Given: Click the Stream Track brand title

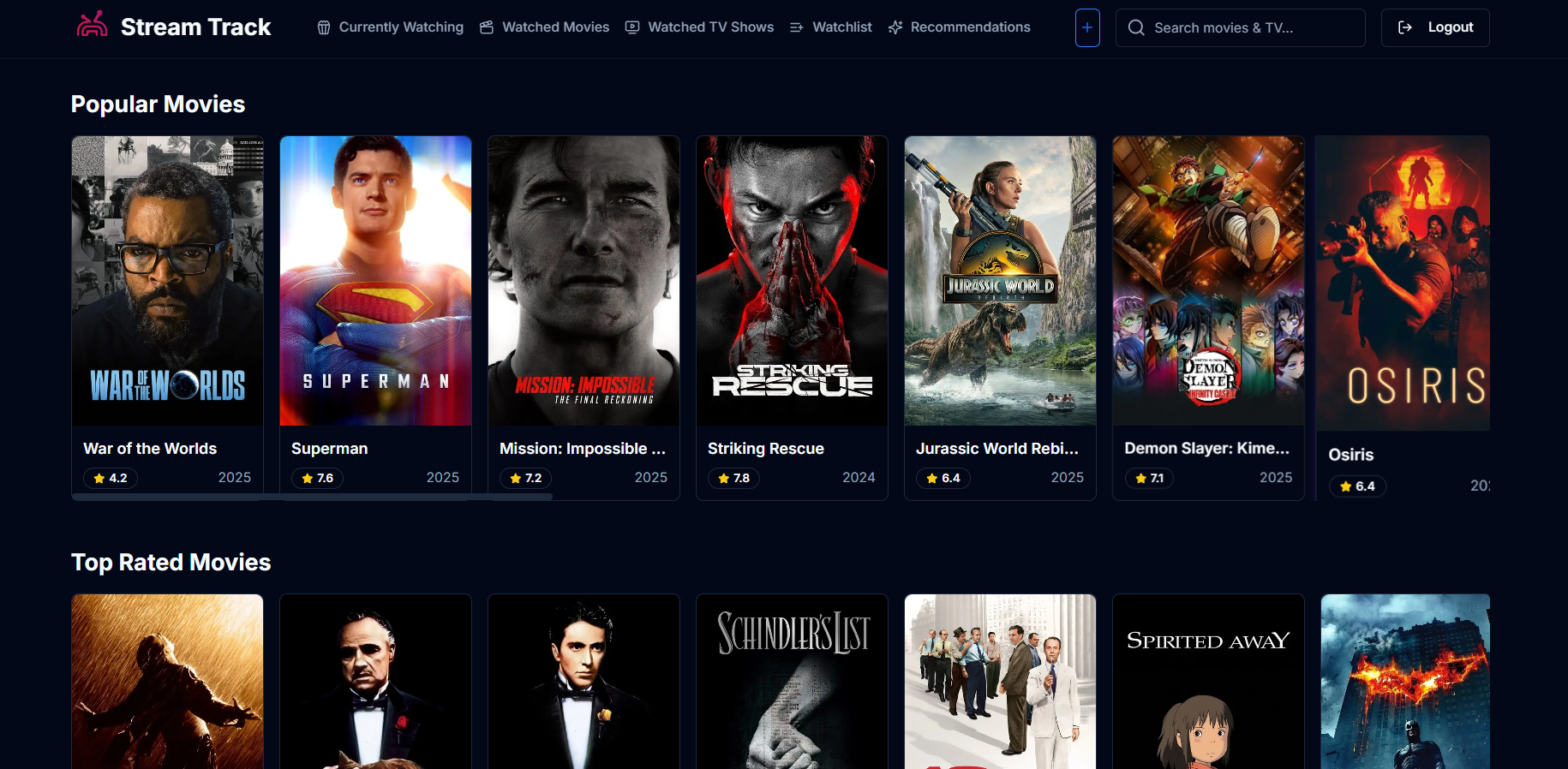Looking at the screenshot, I should (x=195, y=27).
